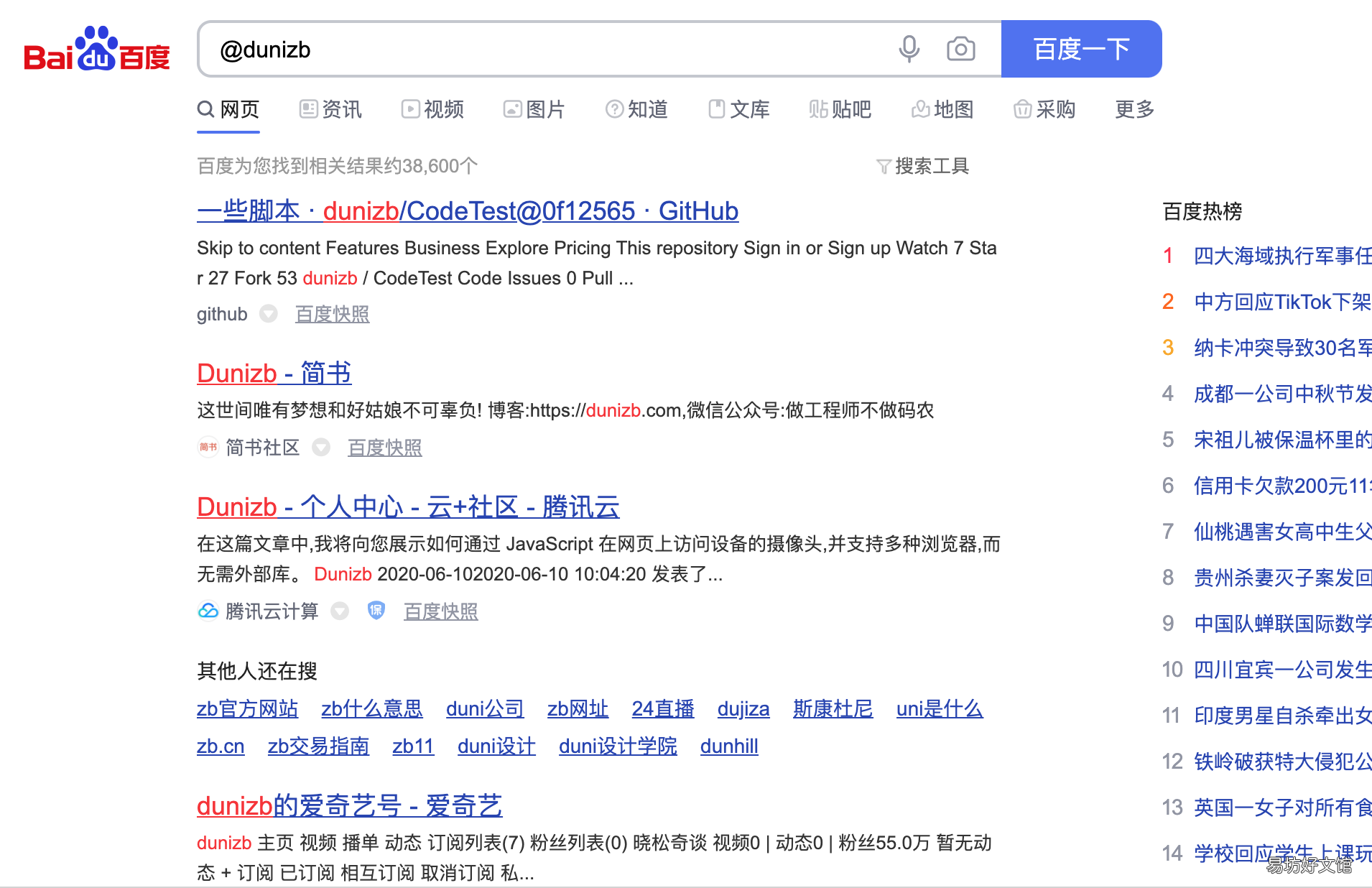
Task: Search related term zb网址
Action: [578, 708]
